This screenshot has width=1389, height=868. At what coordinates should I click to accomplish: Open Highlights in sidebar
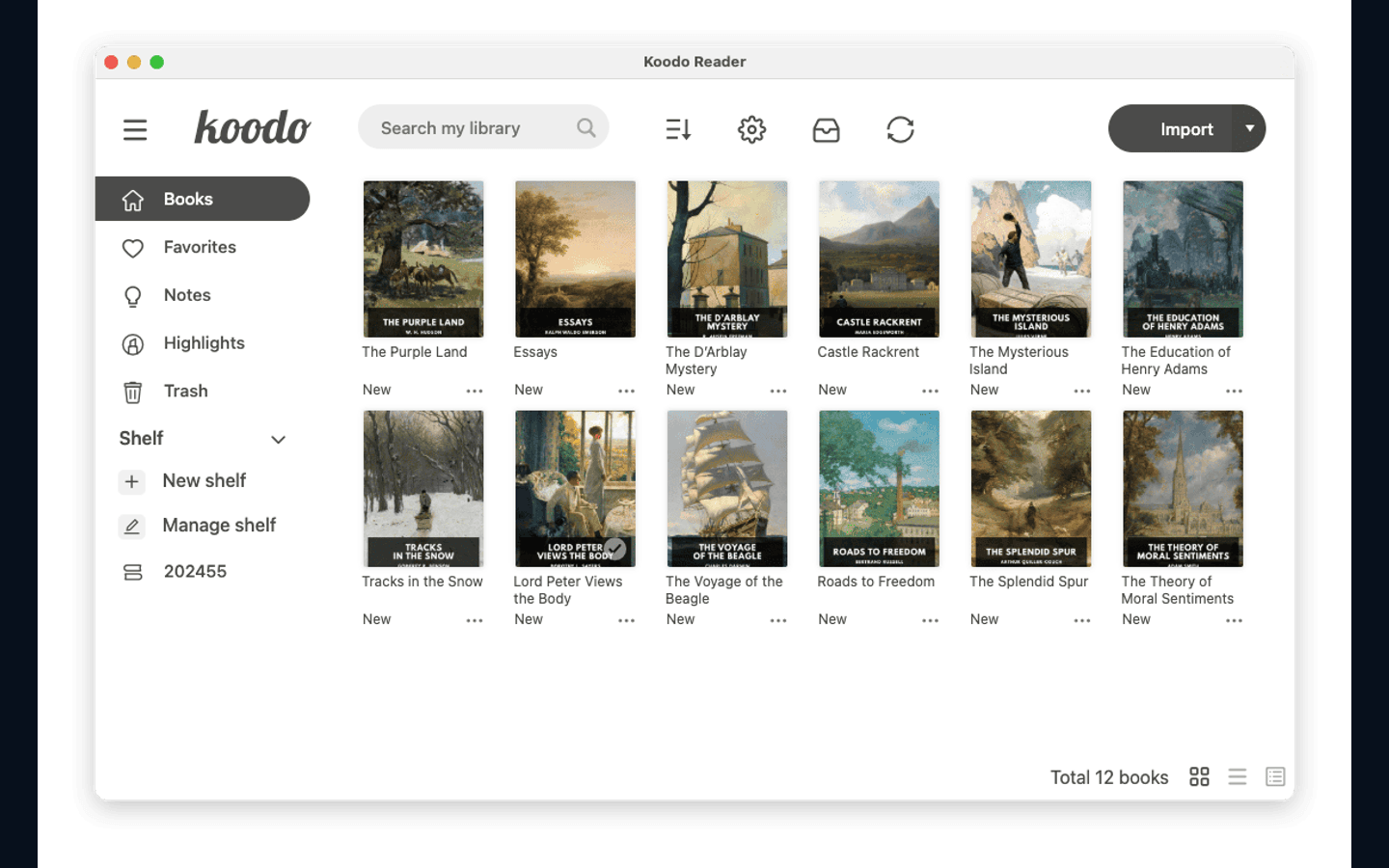(203, 343)
